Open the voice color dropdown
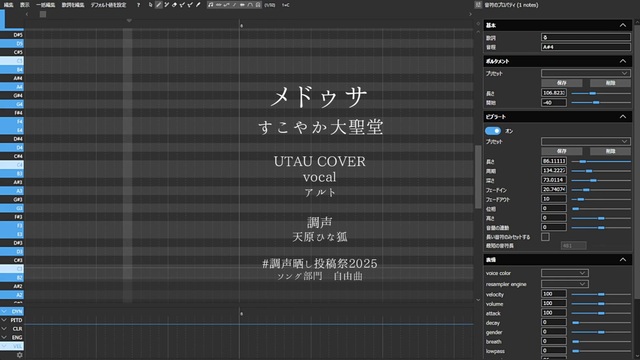Screen dimensions: 640x360 (564, 273)
